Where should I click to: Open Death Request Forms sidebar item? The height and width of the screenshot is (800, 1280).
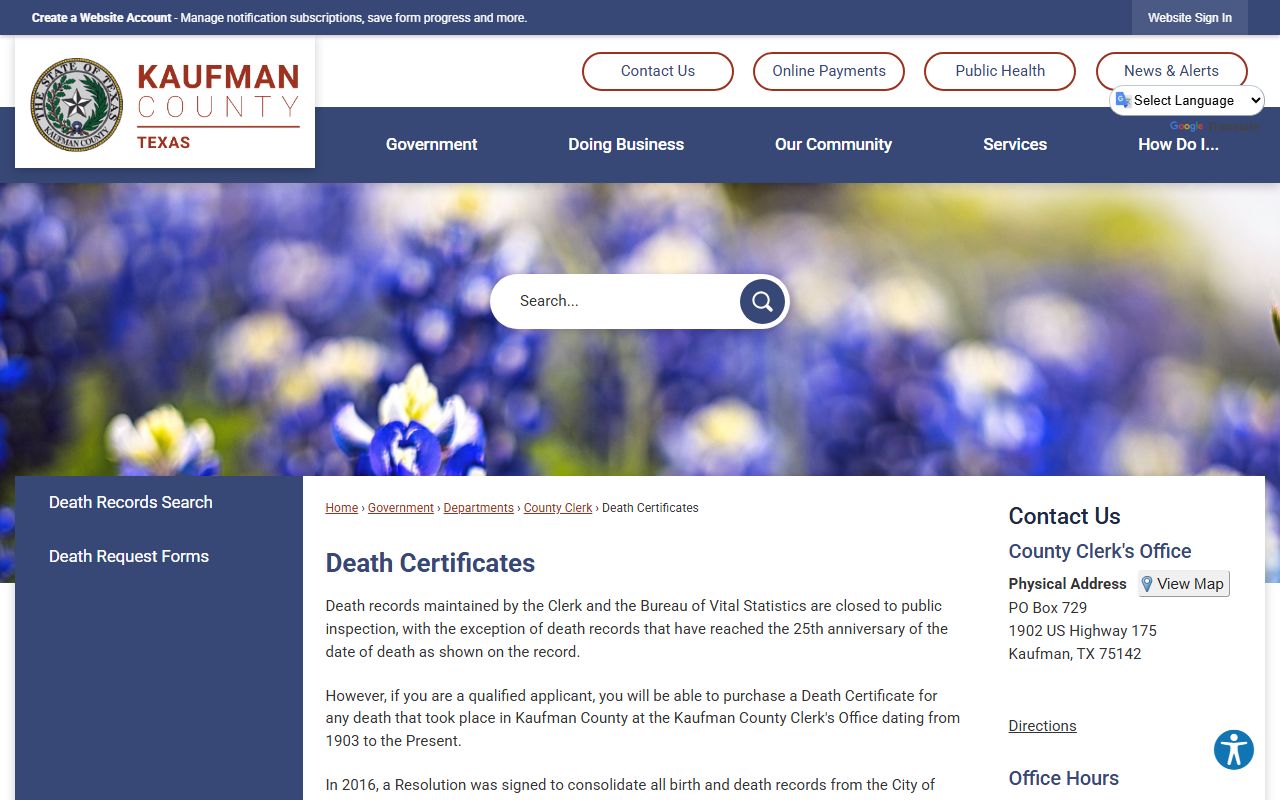click(x=129, y=556)
